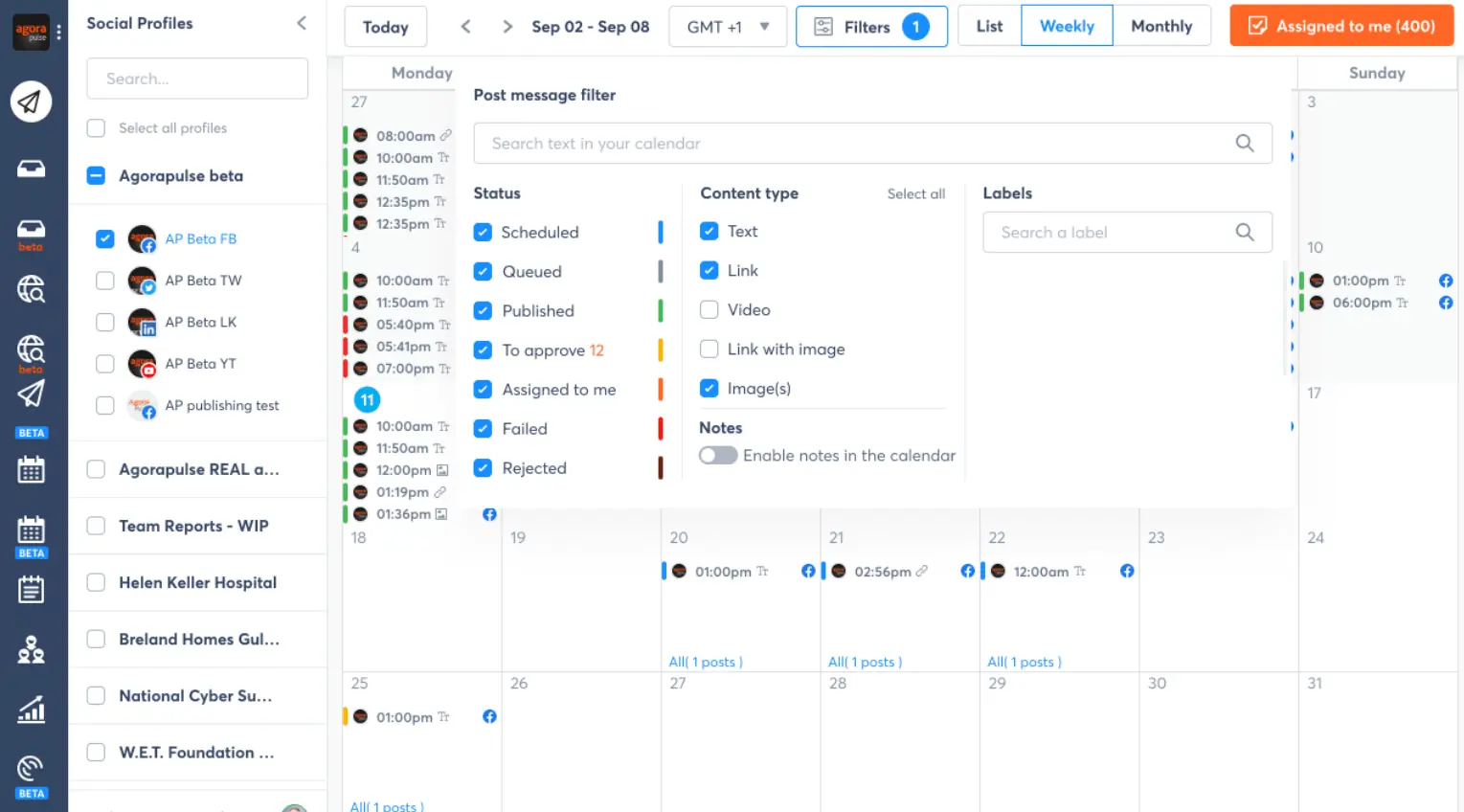Switch to Monthly calendar view
Screen dimensions: 1464x812
(x=1160, y=27)
